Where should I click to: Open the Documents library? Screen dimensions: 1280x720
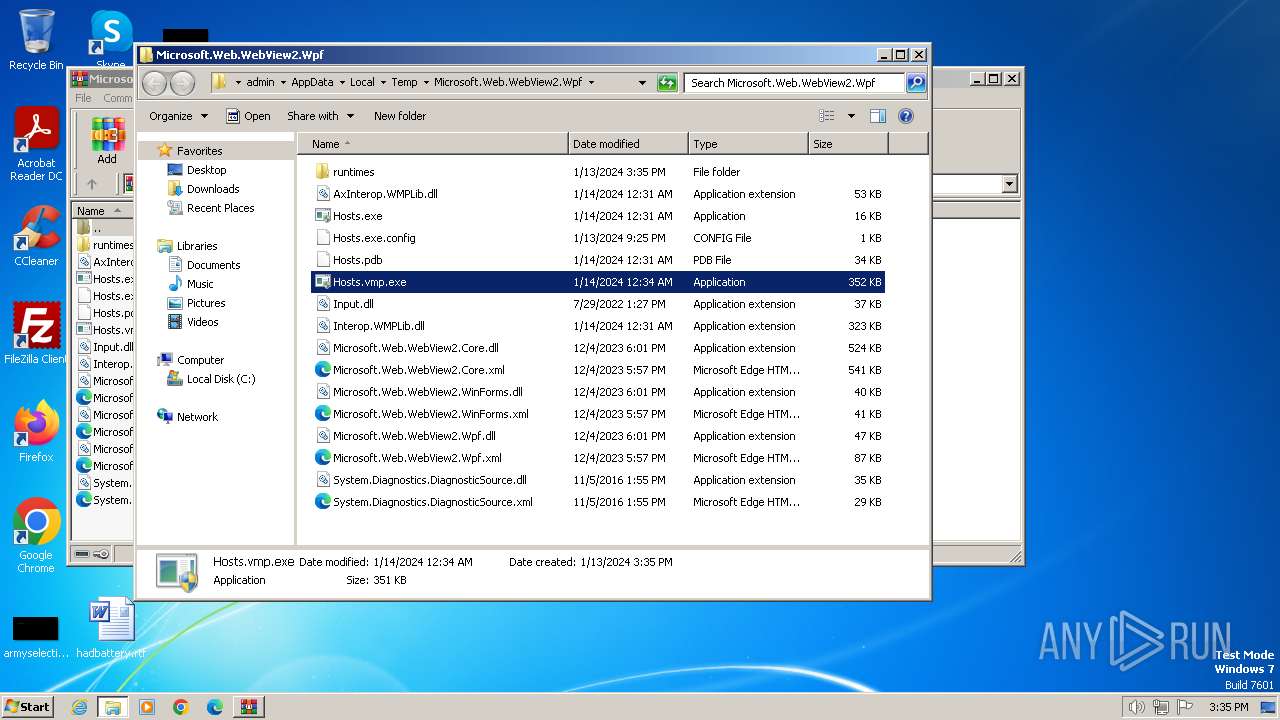click(213, 265)
